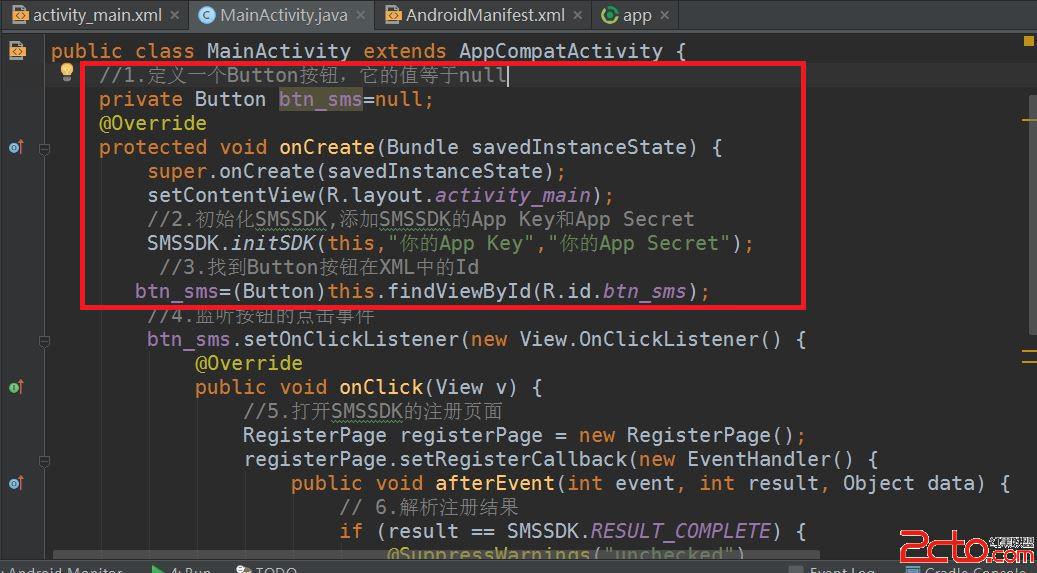Open the AndroidManifest.xml tab
Image resolution: width=1037 pixels, height=573 pixels.
coord(485,15)
